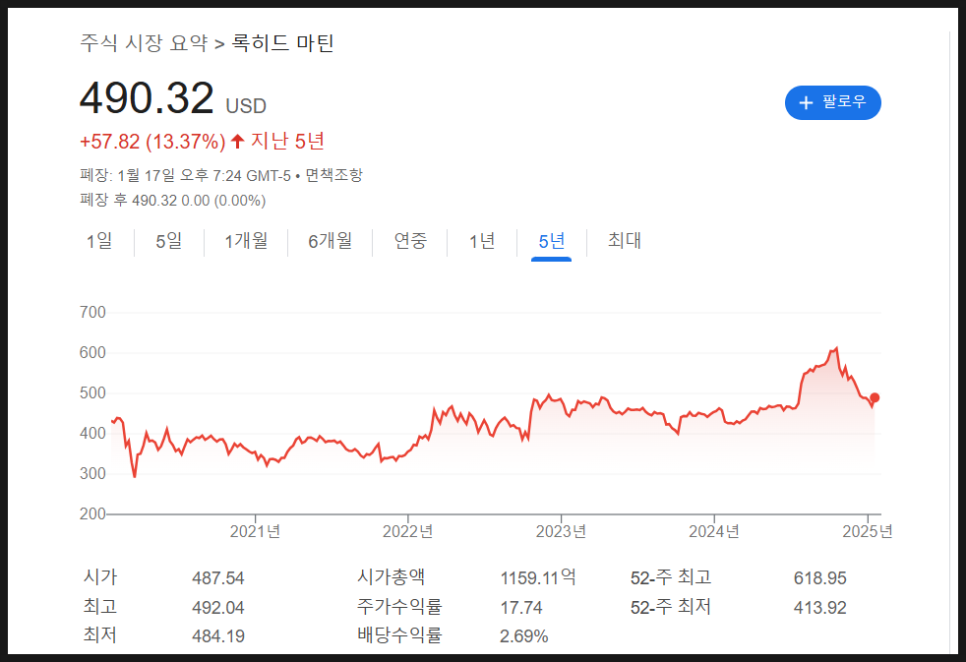Click the 2022년 x-axis label

[408, 531]
